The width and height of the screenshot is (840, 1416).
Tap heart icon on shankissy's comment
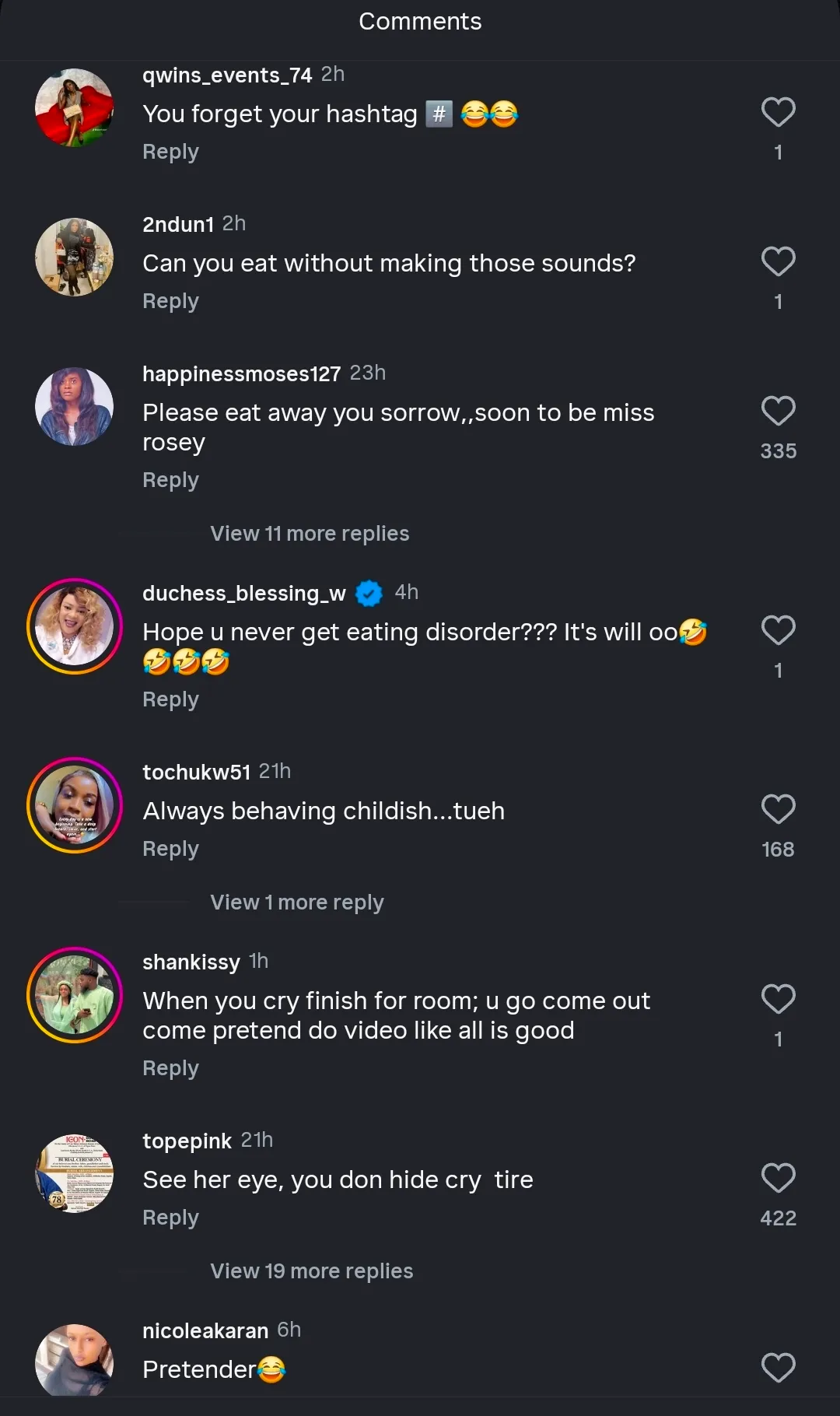[x=778, y=1000]
